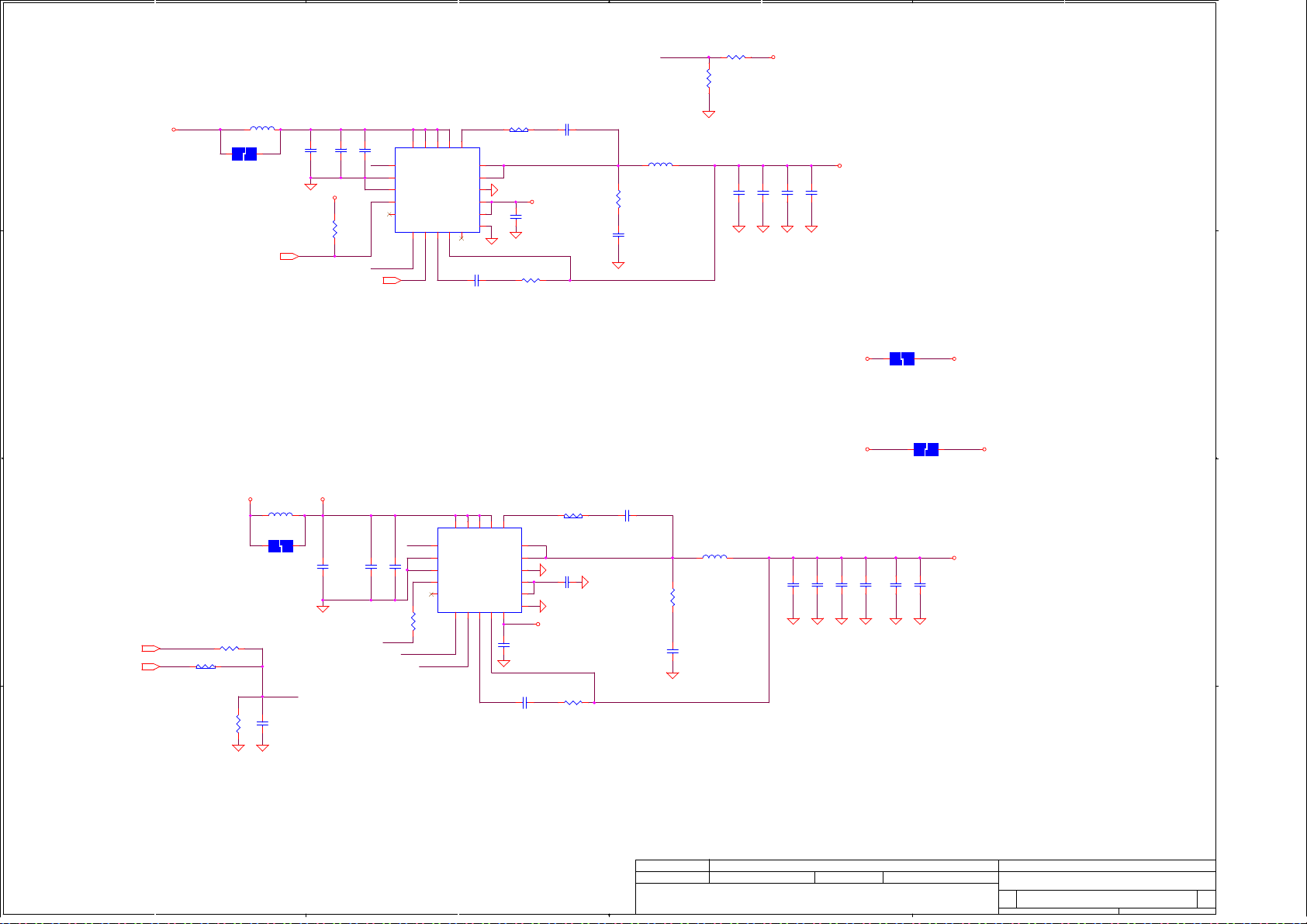Select the upper regulator IC block
This screenshot has height=924, width=1307.
point(437,190)
